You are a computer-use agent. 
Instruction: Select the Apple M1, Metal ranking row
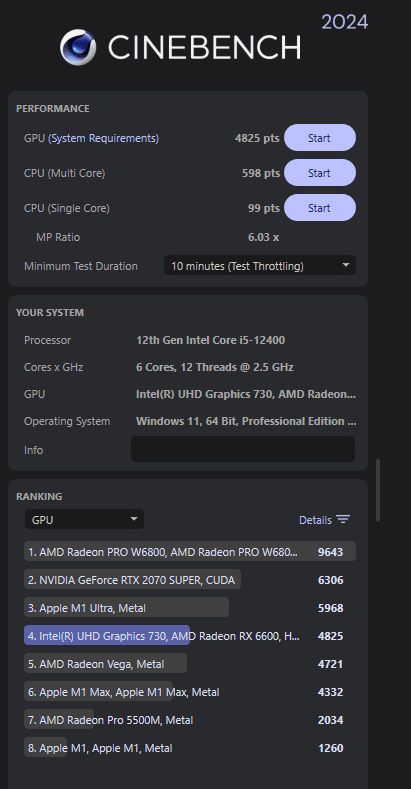tap(190, 748)
